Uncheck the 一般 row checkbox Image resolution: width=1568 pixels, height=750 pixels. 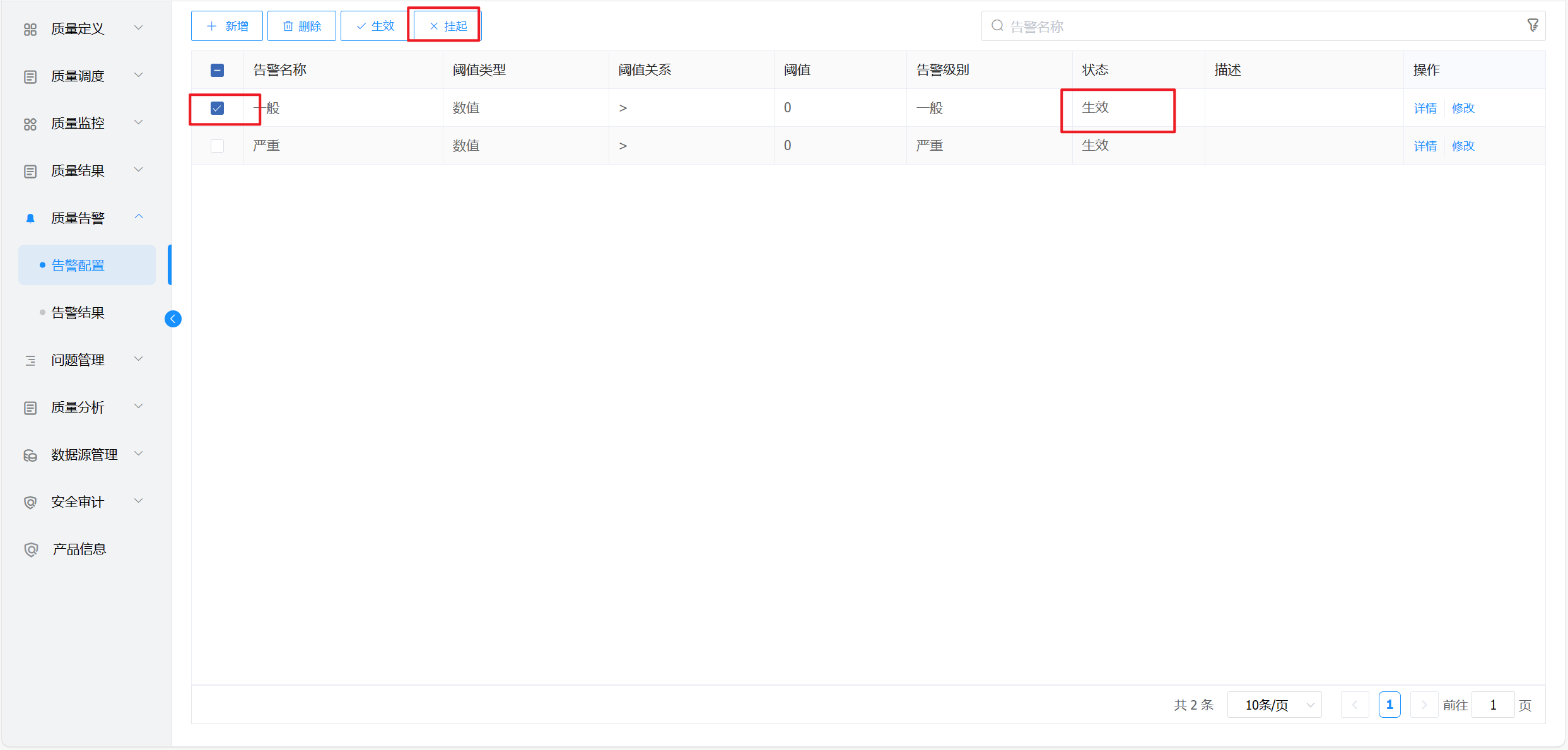click(217, 108)
